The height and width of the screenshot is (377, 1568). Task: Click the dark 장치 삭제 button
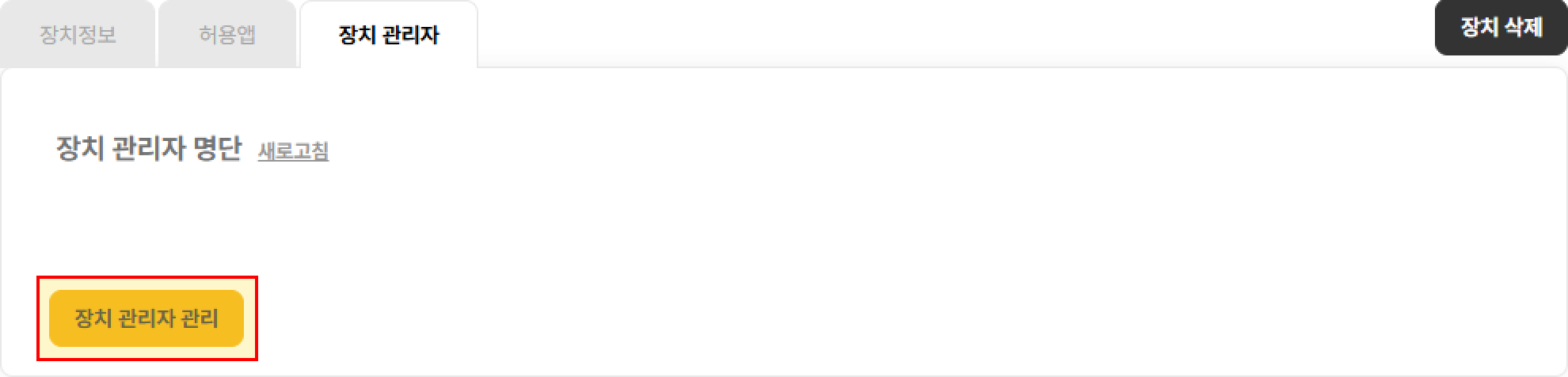[1501, 28]
